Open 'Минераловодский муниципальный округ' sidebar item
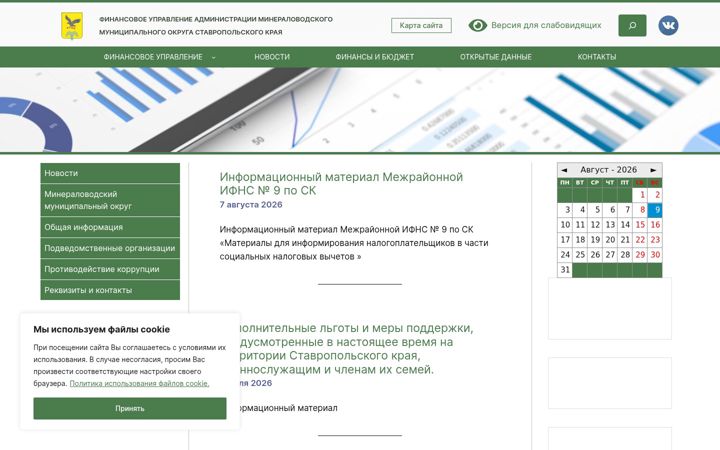The width and height of the screenshot is (720, 450). [110, 200]
